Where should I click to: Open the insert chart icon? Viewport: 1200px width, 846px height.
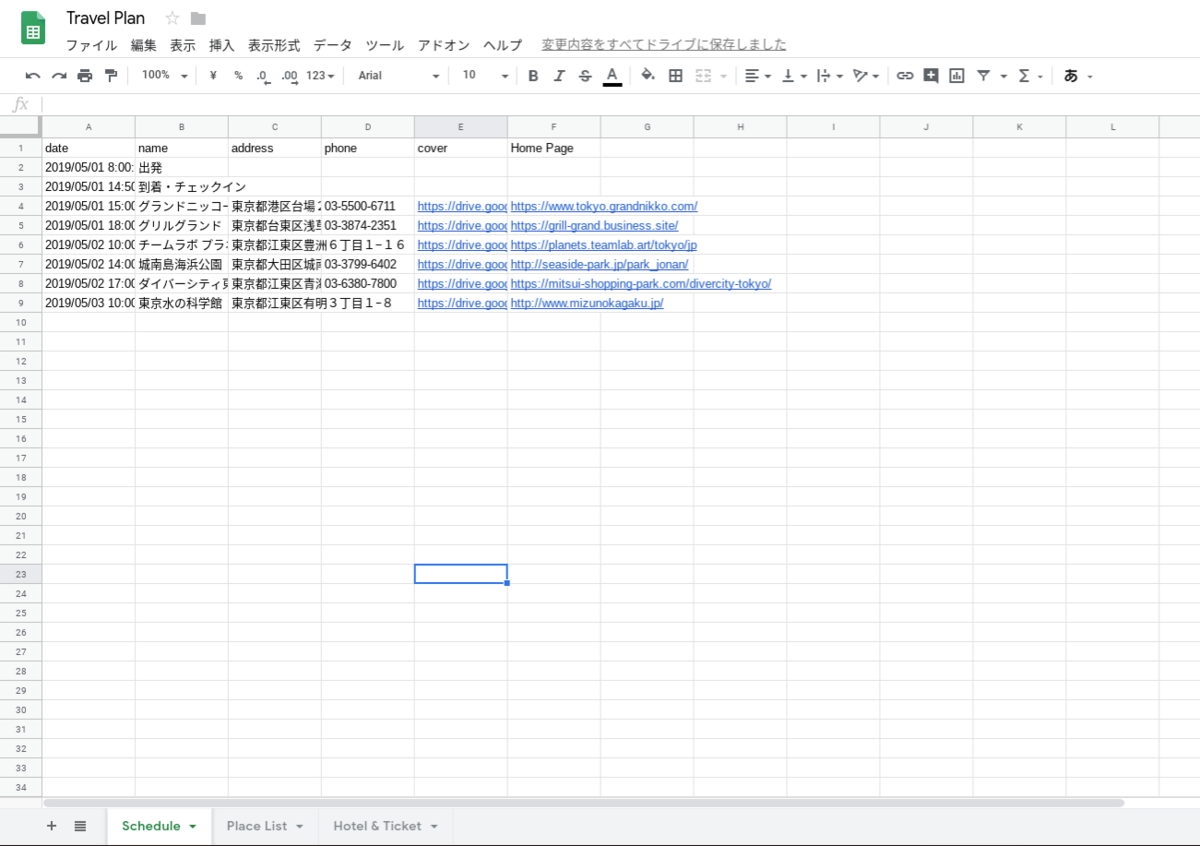pyautogui.click(x=958, y=75)
